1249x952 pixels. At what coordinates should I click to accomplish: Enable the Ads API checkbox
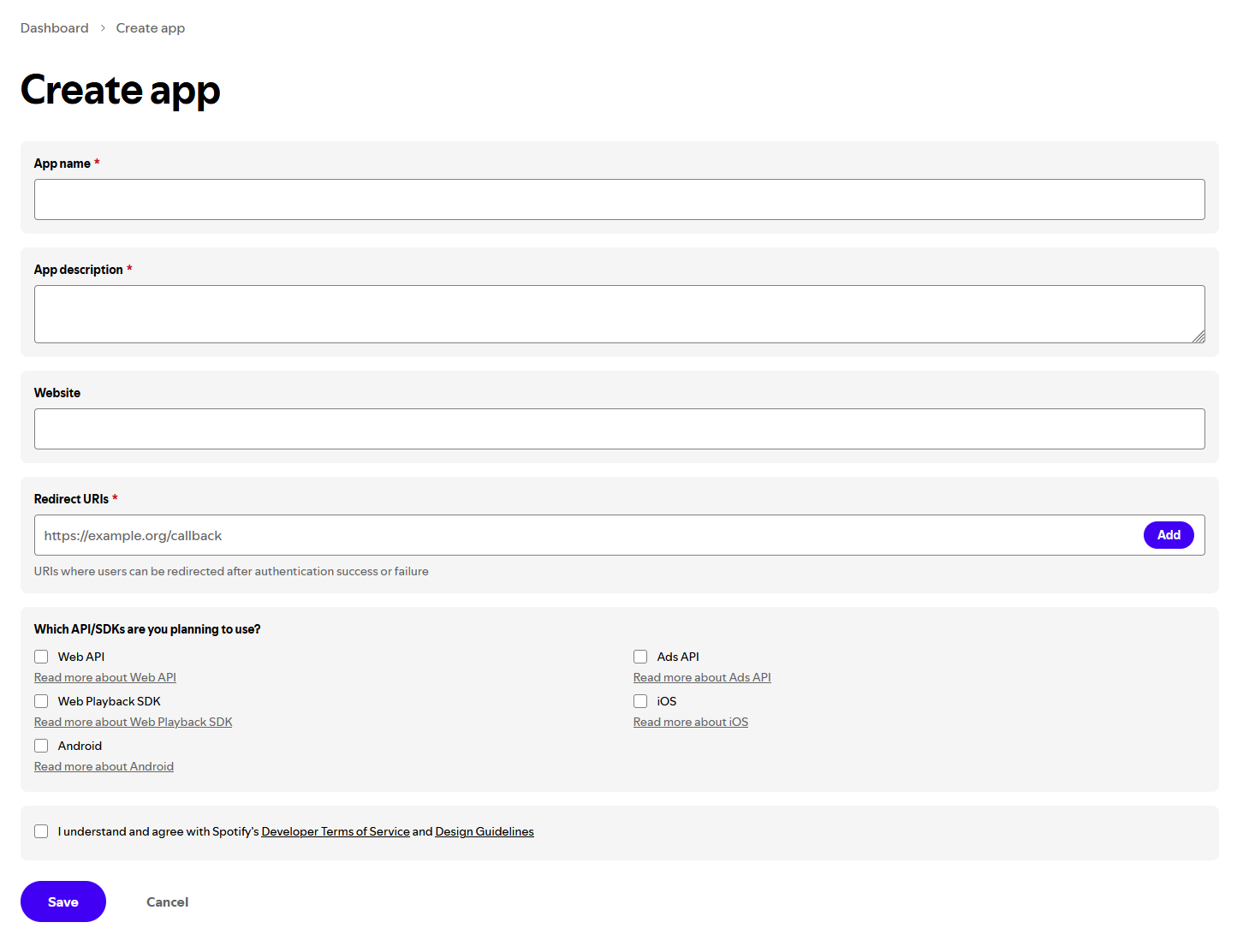pos(639,656)
